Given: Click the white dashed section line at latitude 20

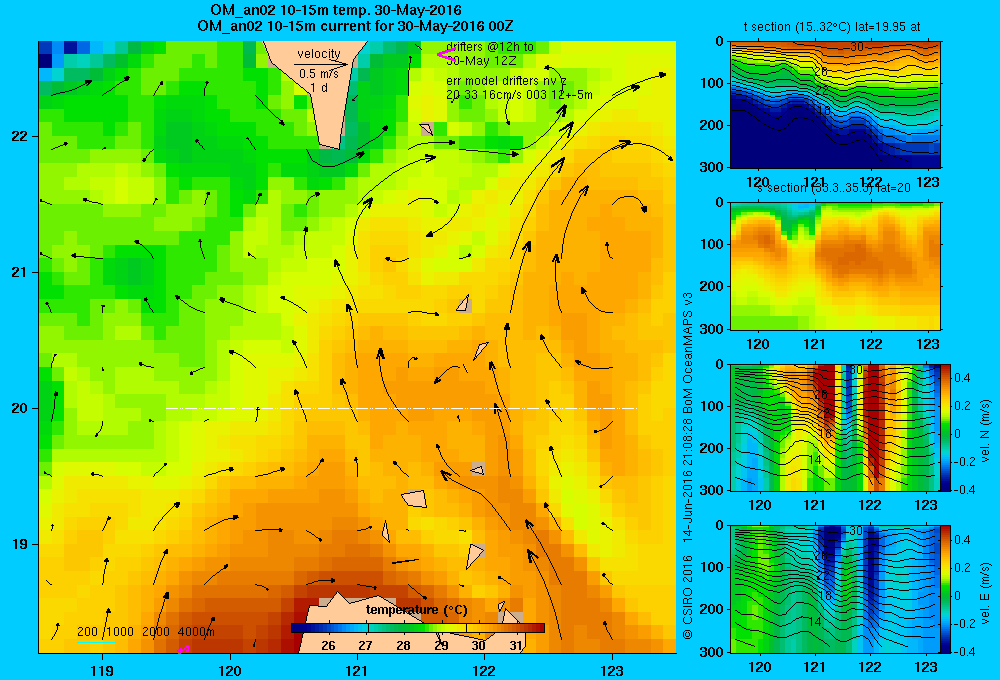Looking at the screenshot, I should (401, 408).
